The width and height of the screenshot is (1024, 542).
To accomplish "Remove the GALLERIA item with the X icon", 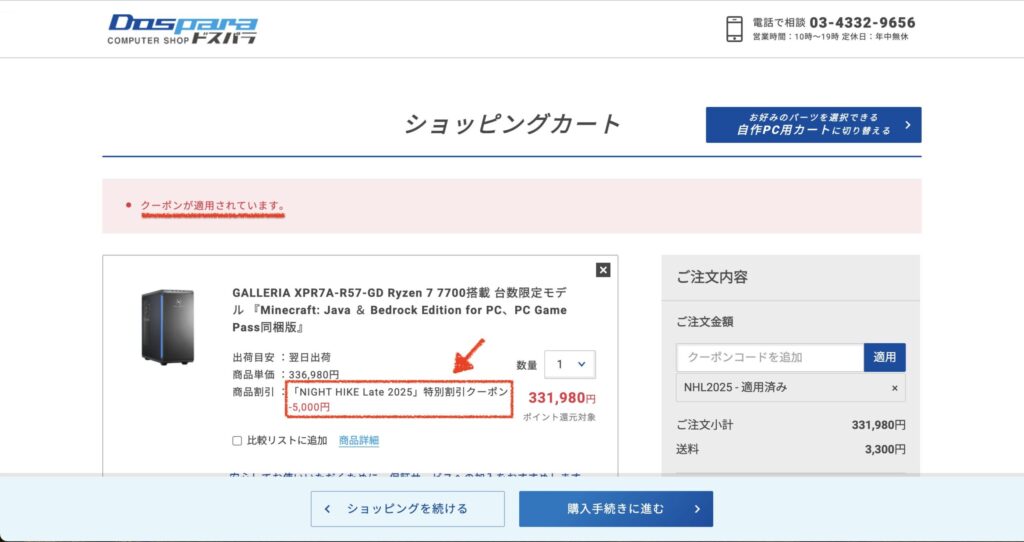I will 603,269.
